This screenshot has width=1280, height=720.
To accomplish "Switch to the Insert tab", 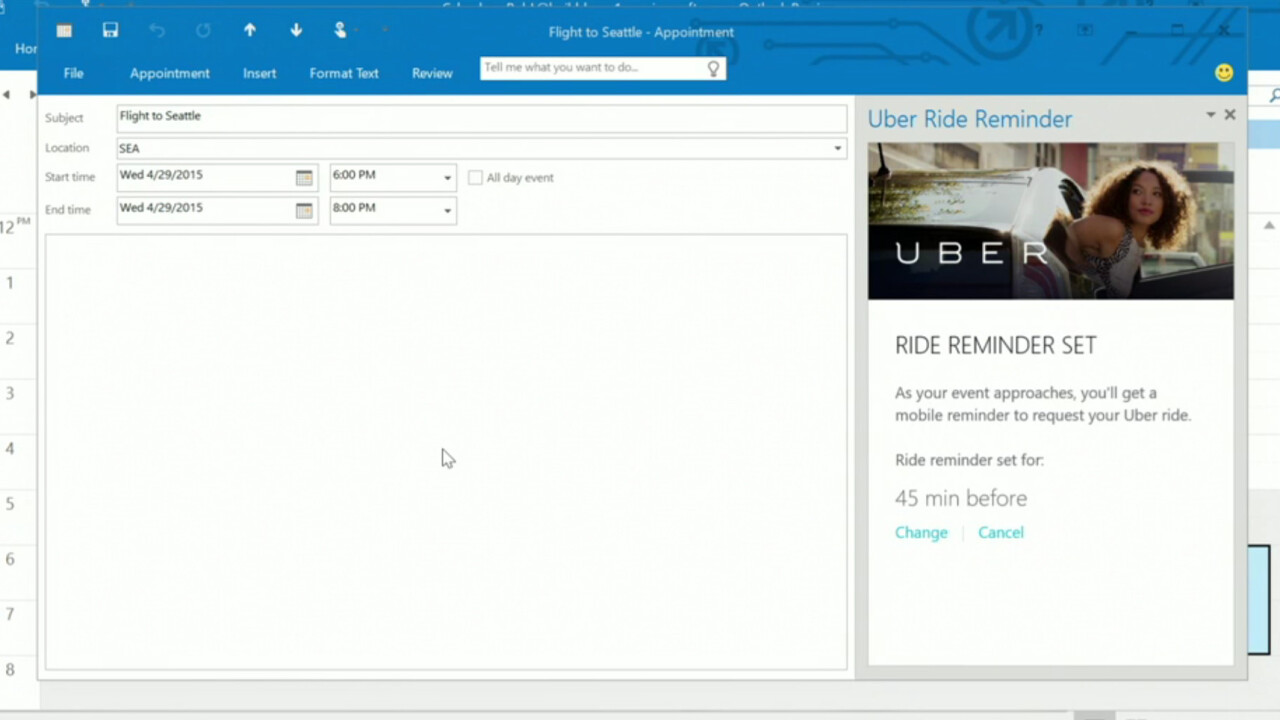I will (259, 73).
